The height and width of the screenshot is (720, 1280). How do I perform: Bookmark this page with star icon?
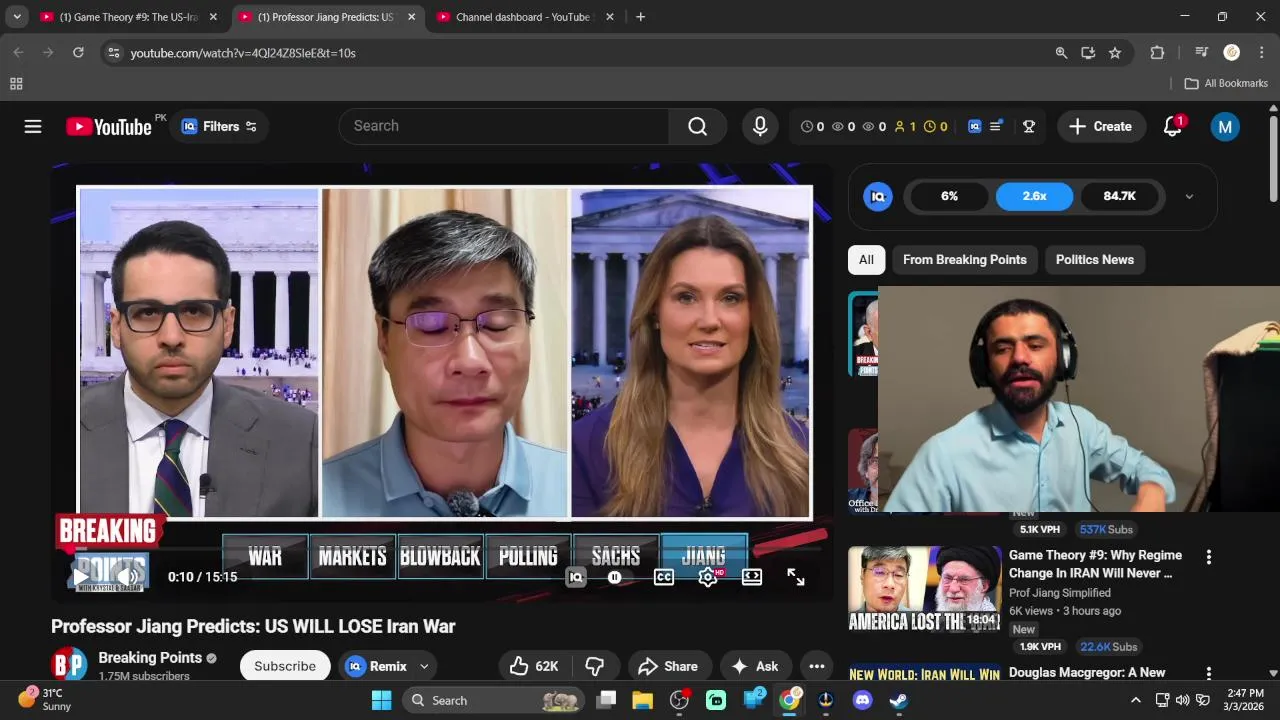pyautogui.click(x=1115, y=53)
